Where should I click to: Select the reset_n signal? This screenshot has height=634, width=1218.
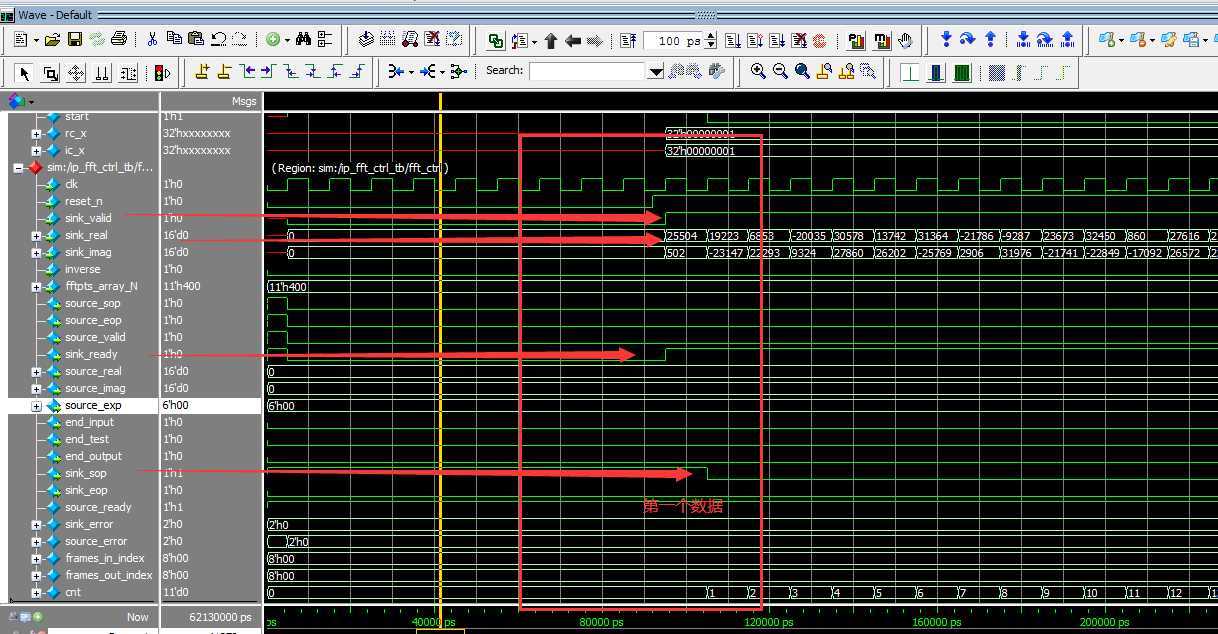[83, 201]
